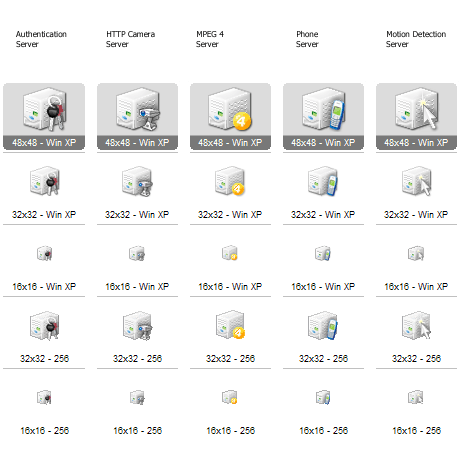Select the 48x48 Phone Server icon
The image size is (460, 460).
[x=323, y=109]
